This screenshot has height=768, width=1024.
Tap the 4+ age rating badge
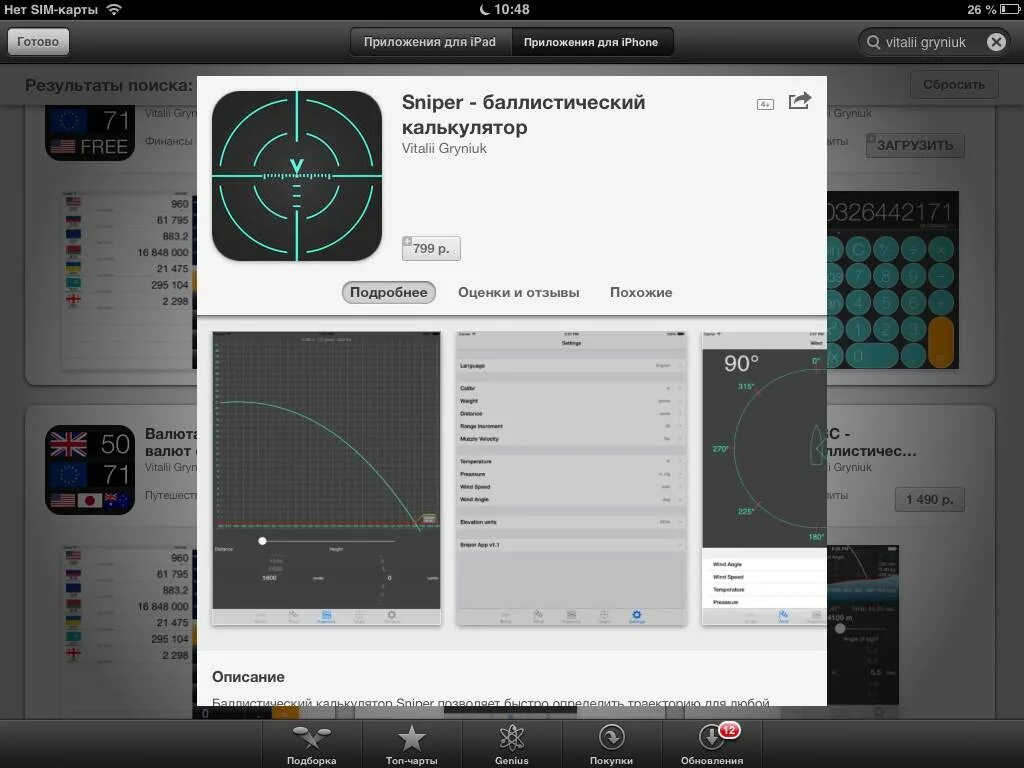pyautogui.click(x=765, y=104)
